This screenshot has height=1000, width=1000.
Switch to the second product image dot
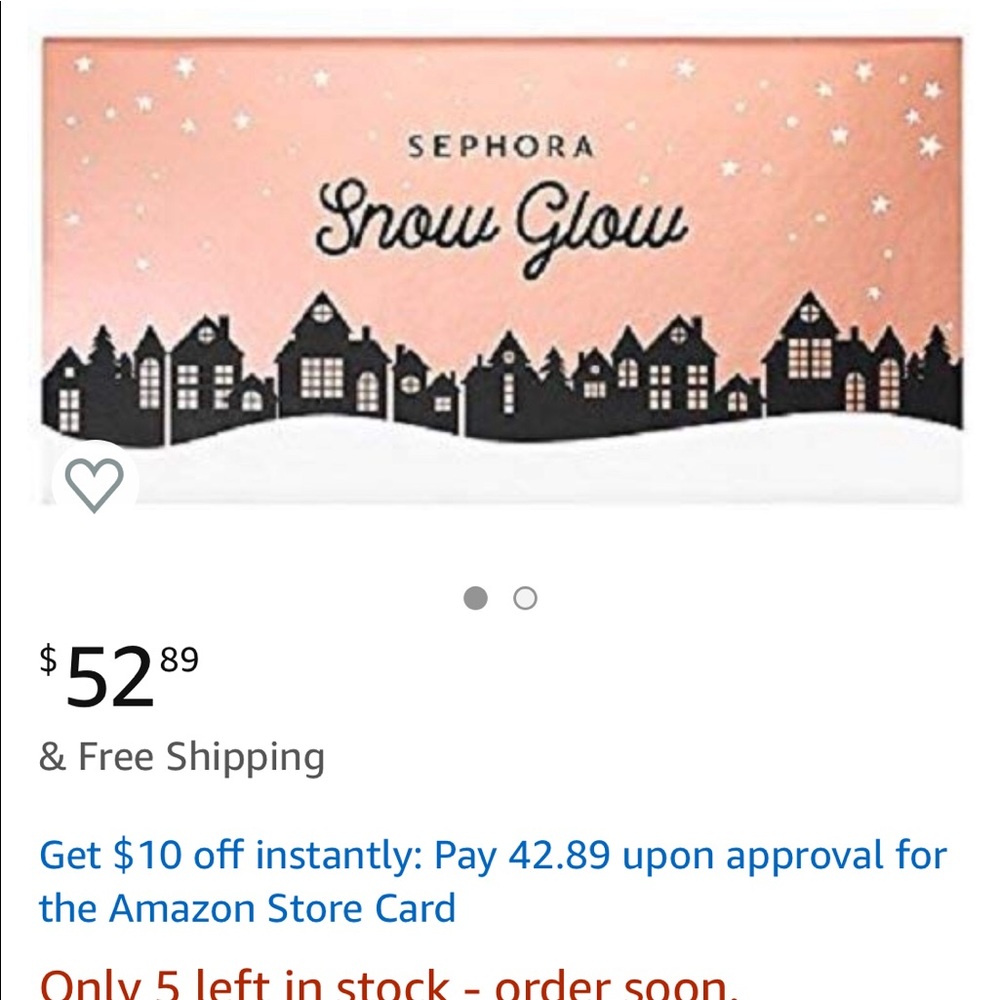tap(525, 598)
